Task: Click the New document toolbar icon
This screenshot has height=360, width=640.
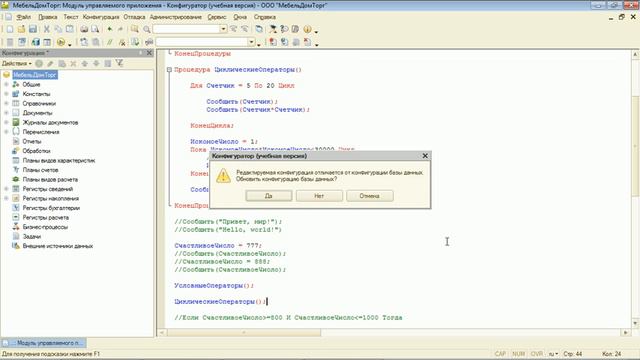Action: [10, 29]
